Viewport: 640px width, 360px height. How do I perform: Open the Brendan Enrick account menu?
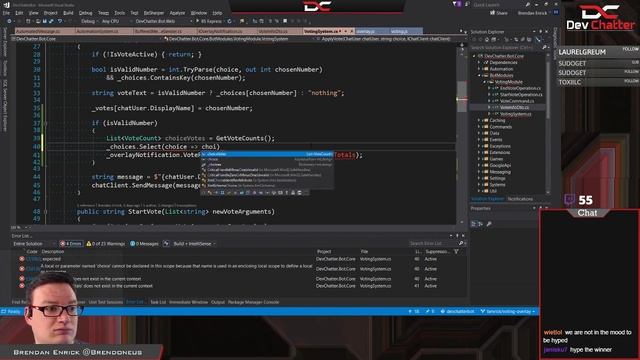click(x=533, y=13)
